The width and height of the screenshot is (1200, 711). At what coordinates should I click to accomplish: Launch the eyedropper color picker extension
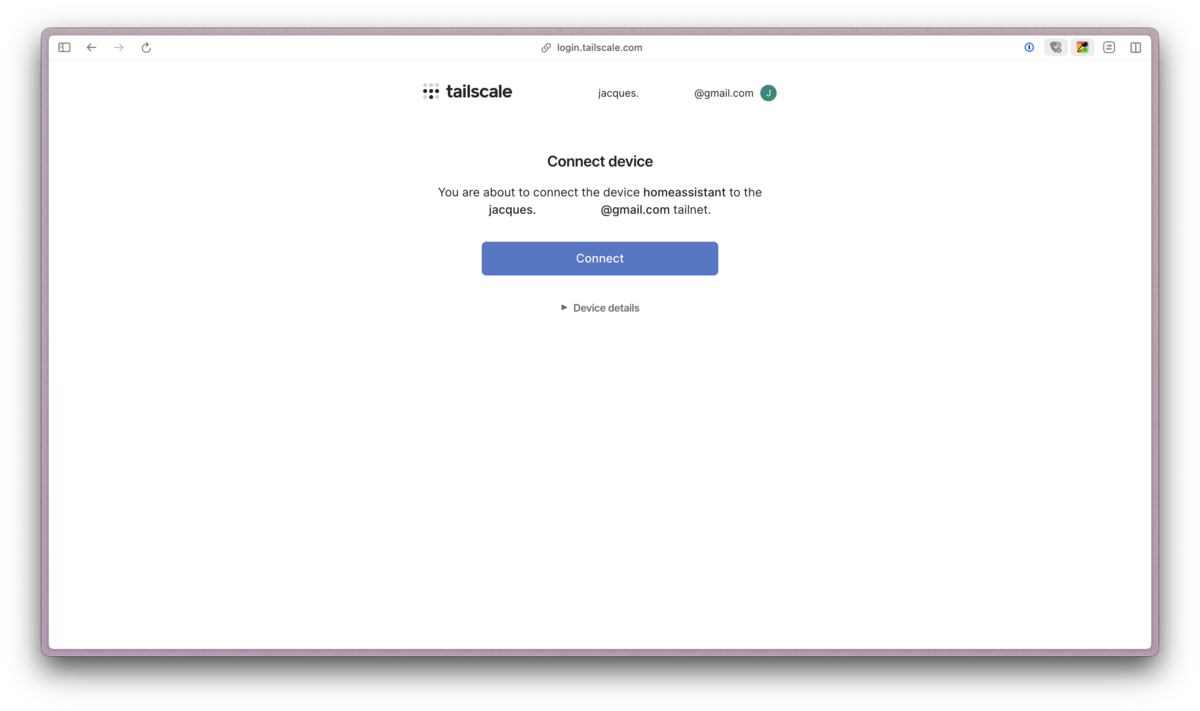[x=1082, y=47]
